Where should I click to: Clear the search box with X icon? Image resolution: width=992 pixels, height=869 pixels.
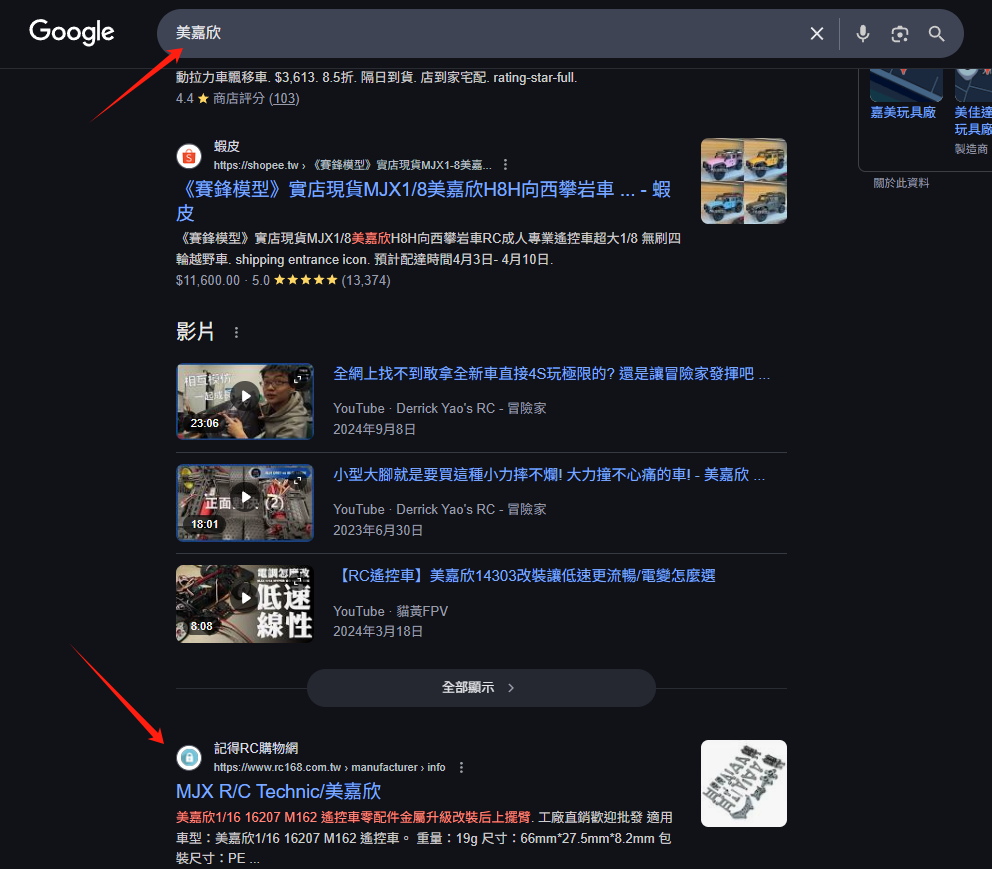[817, 34]
